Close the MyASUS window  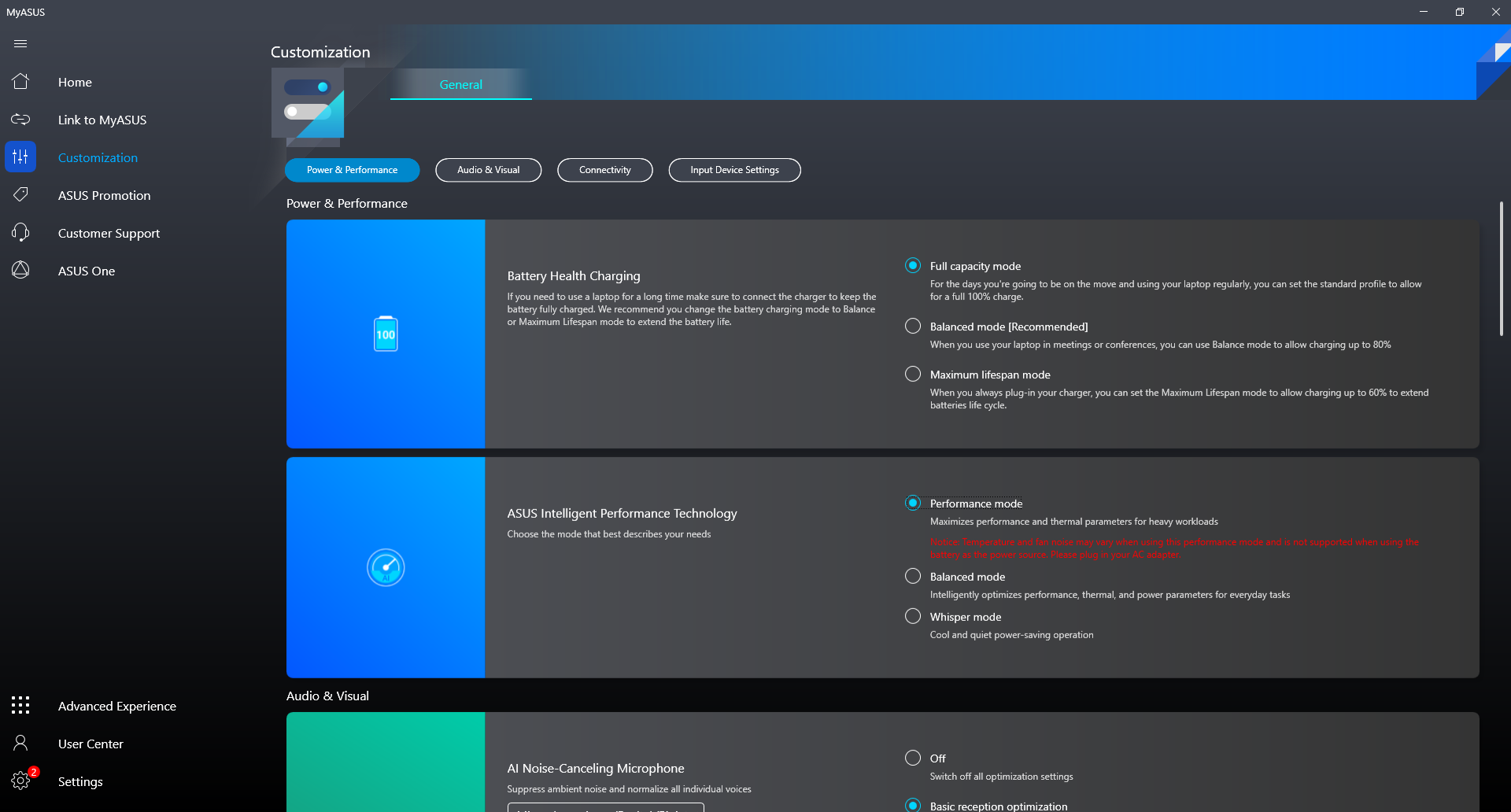point(1495,12)
